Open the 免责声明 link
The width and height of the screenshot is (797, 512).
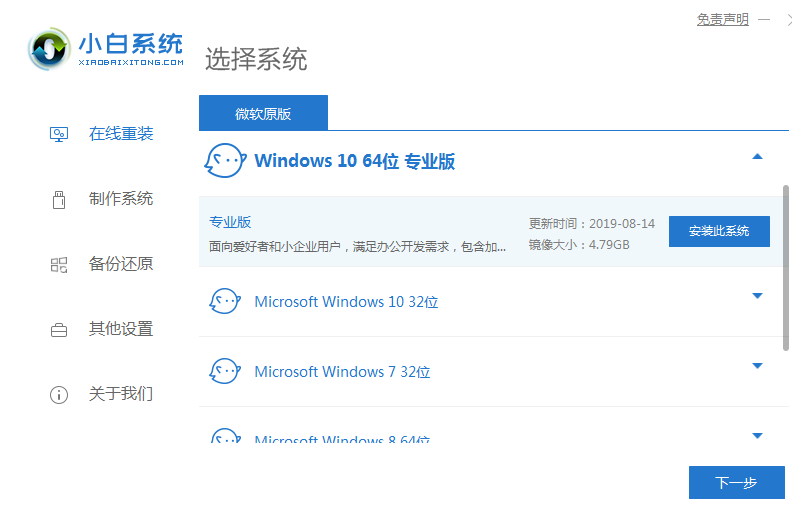pos(722,20)
